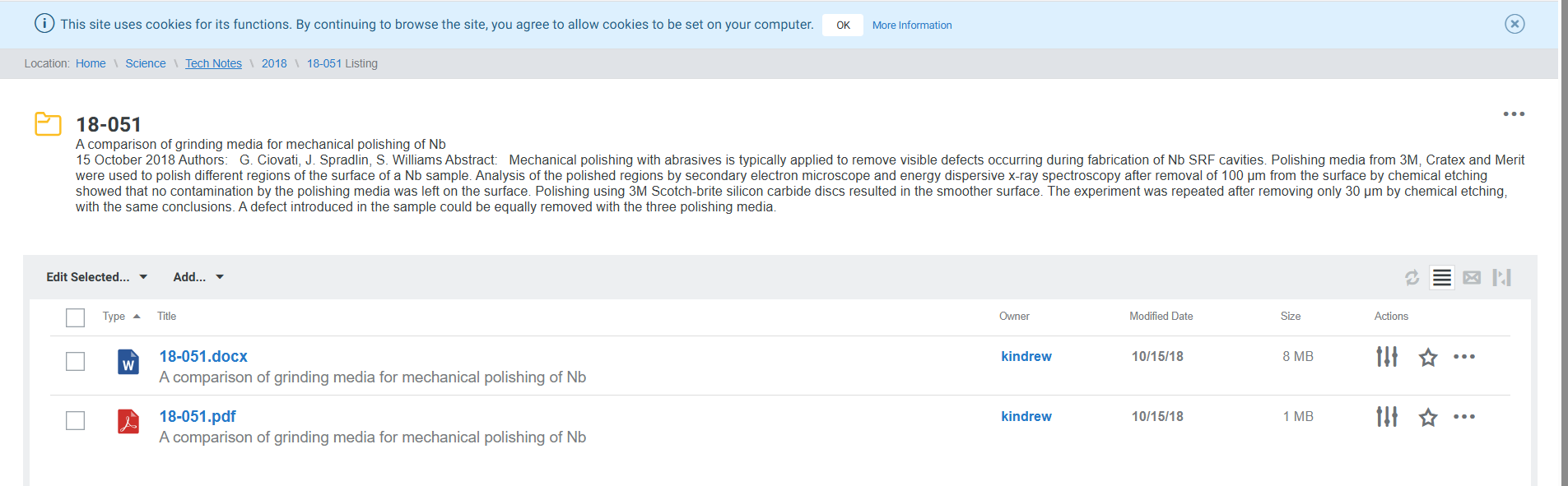The width and height of the screenshot is (1568, 486).
Task: Check the select-all checkbox in header
Action: [x=75, y=317]
